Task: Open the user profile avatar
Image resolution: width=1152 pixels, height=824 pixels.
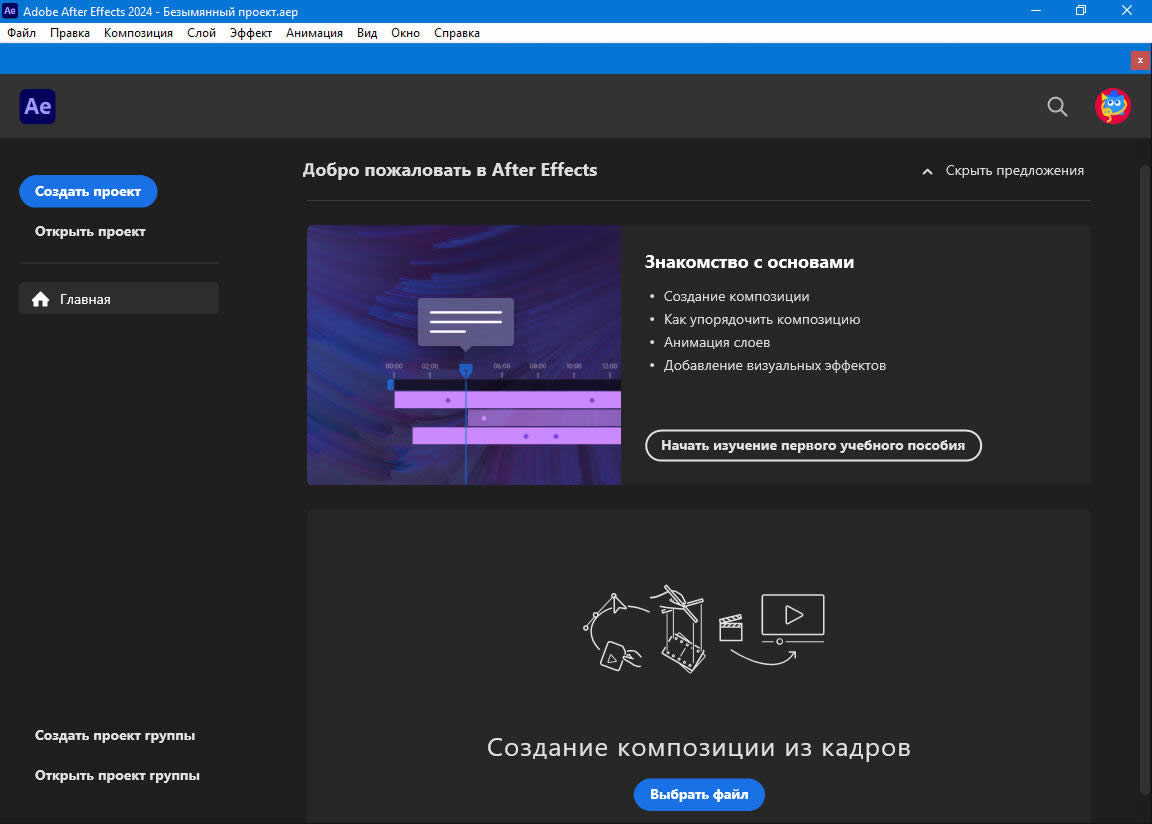Action: [x=1112, y=106]
